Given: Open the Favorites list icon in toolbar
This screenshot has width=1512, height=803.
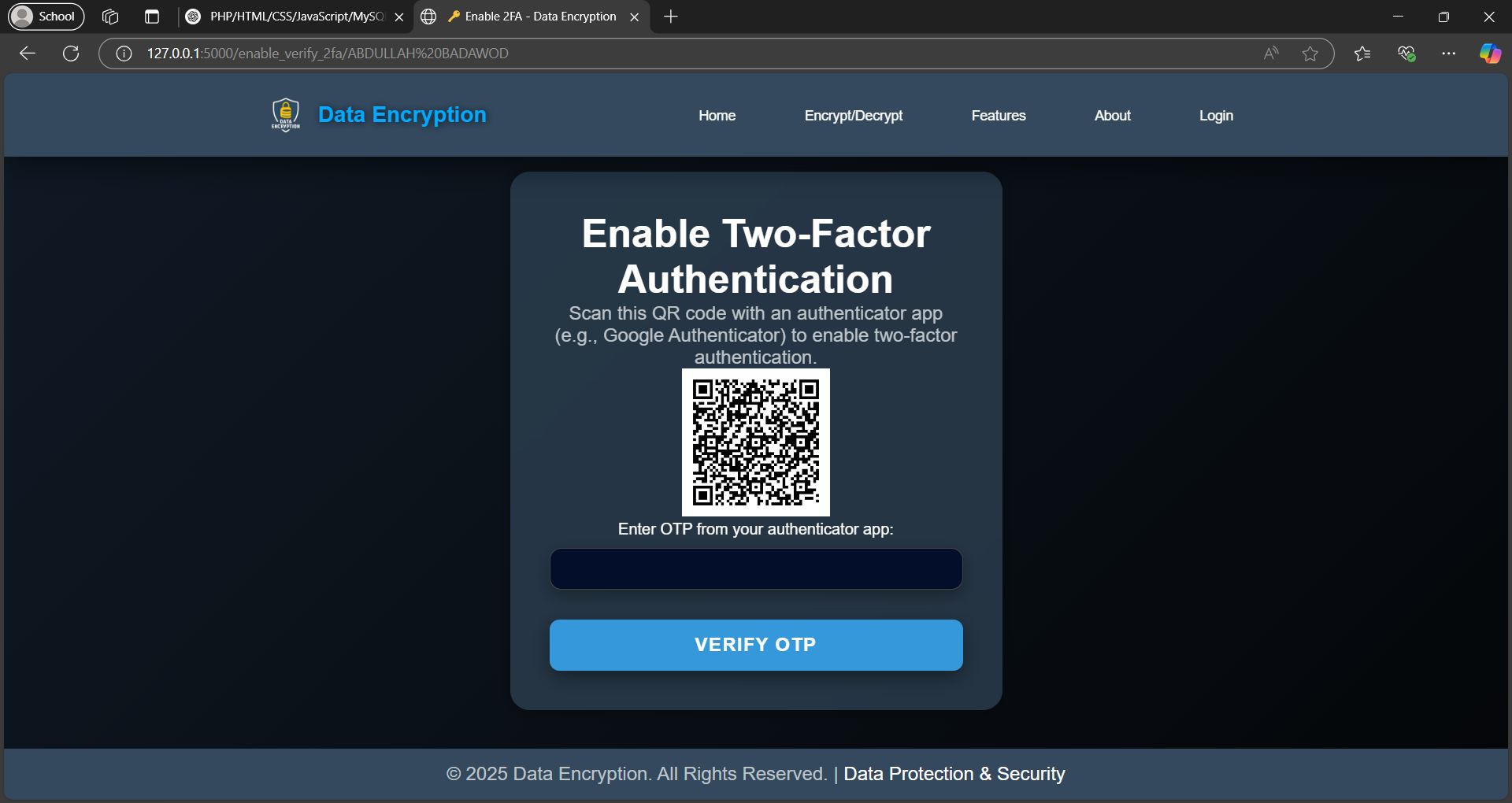Looking at the screenshot, I should 1362,54.
